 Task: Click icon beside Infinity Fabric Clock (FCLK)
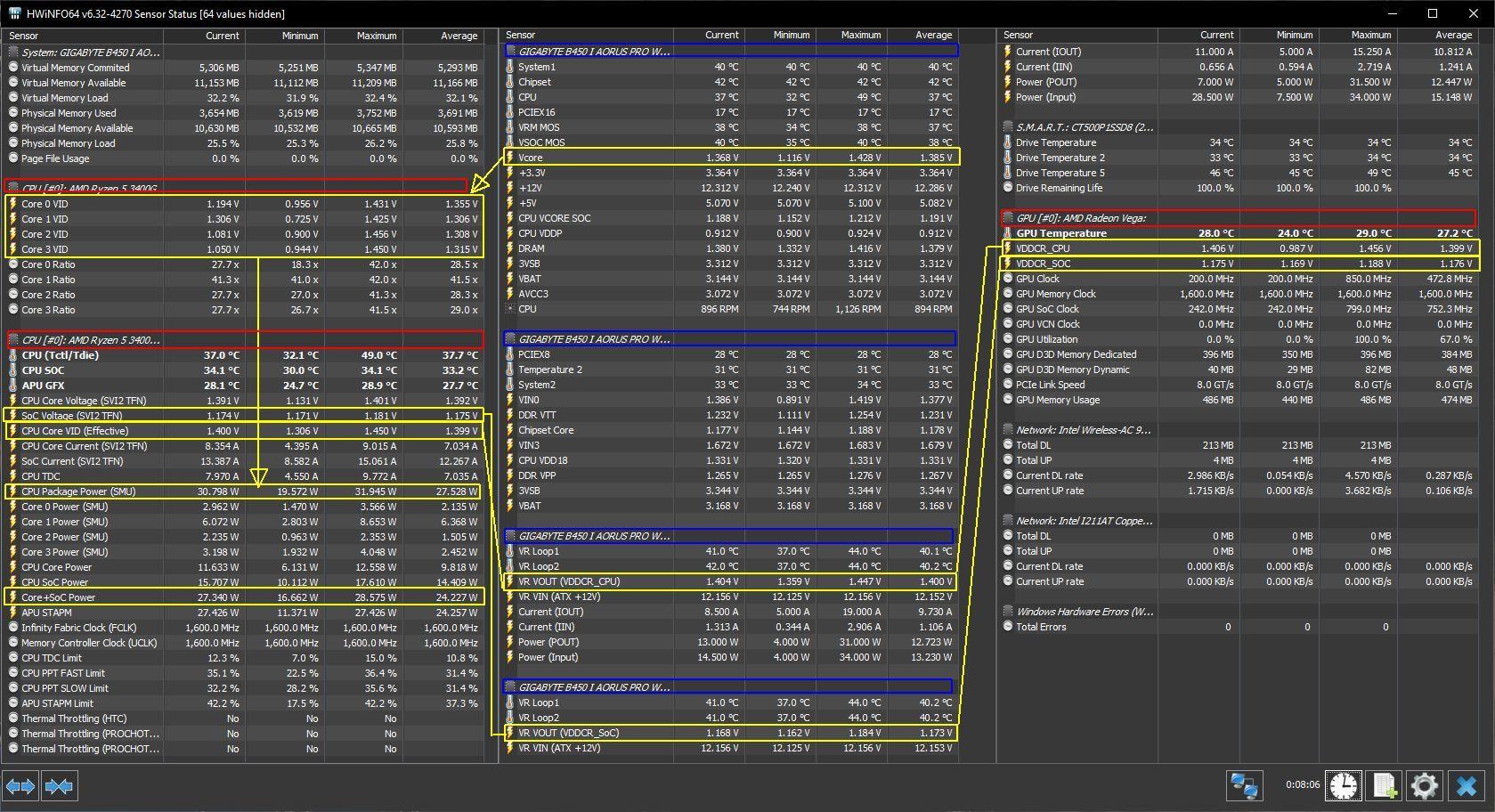(13, 628)
